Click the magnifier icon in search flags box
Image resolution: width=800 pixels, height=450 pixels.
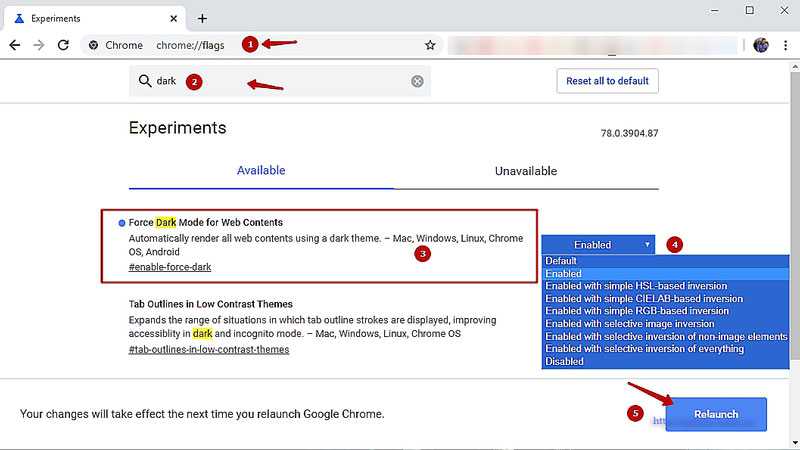click(145, 81)
